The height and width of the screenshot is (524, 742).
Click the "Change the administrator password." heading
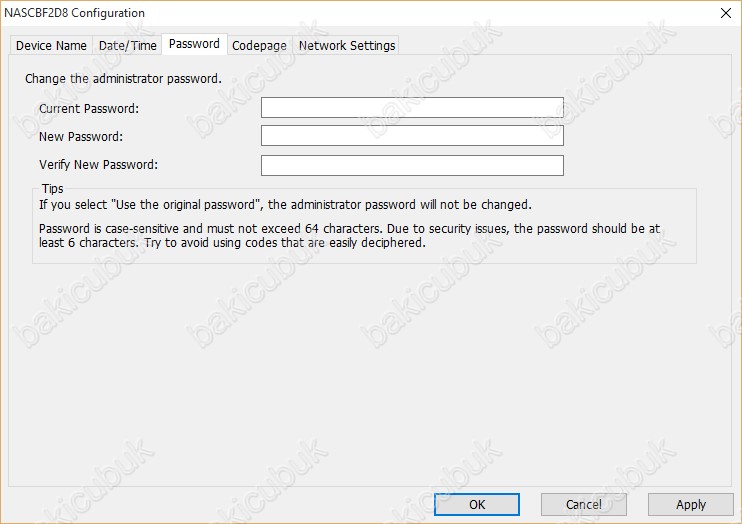[x=124, y=79]
